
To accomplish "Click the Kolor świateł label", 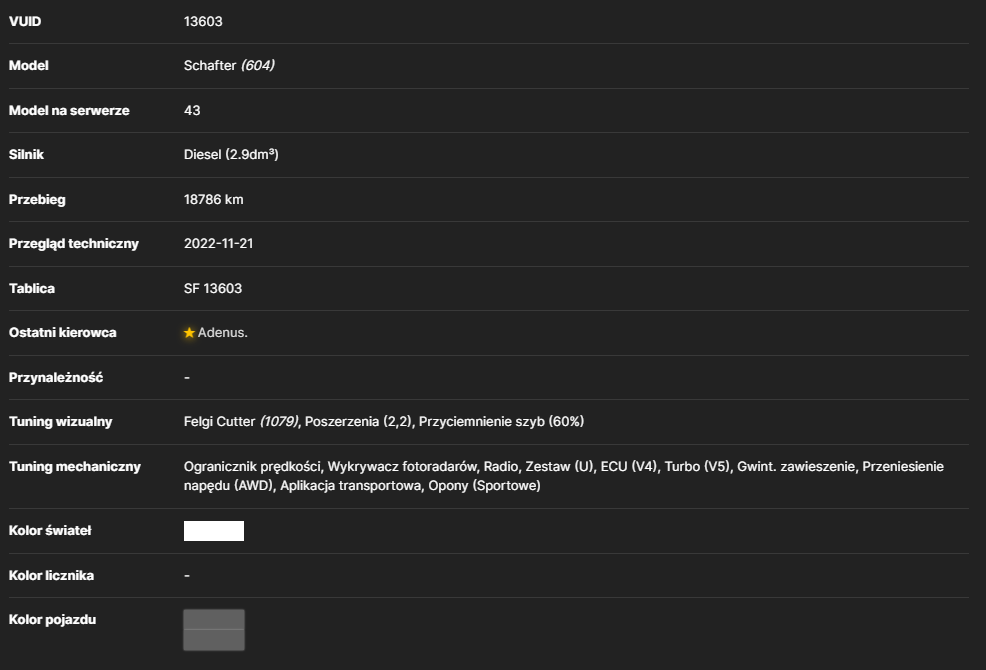I will tap(50, 531).
